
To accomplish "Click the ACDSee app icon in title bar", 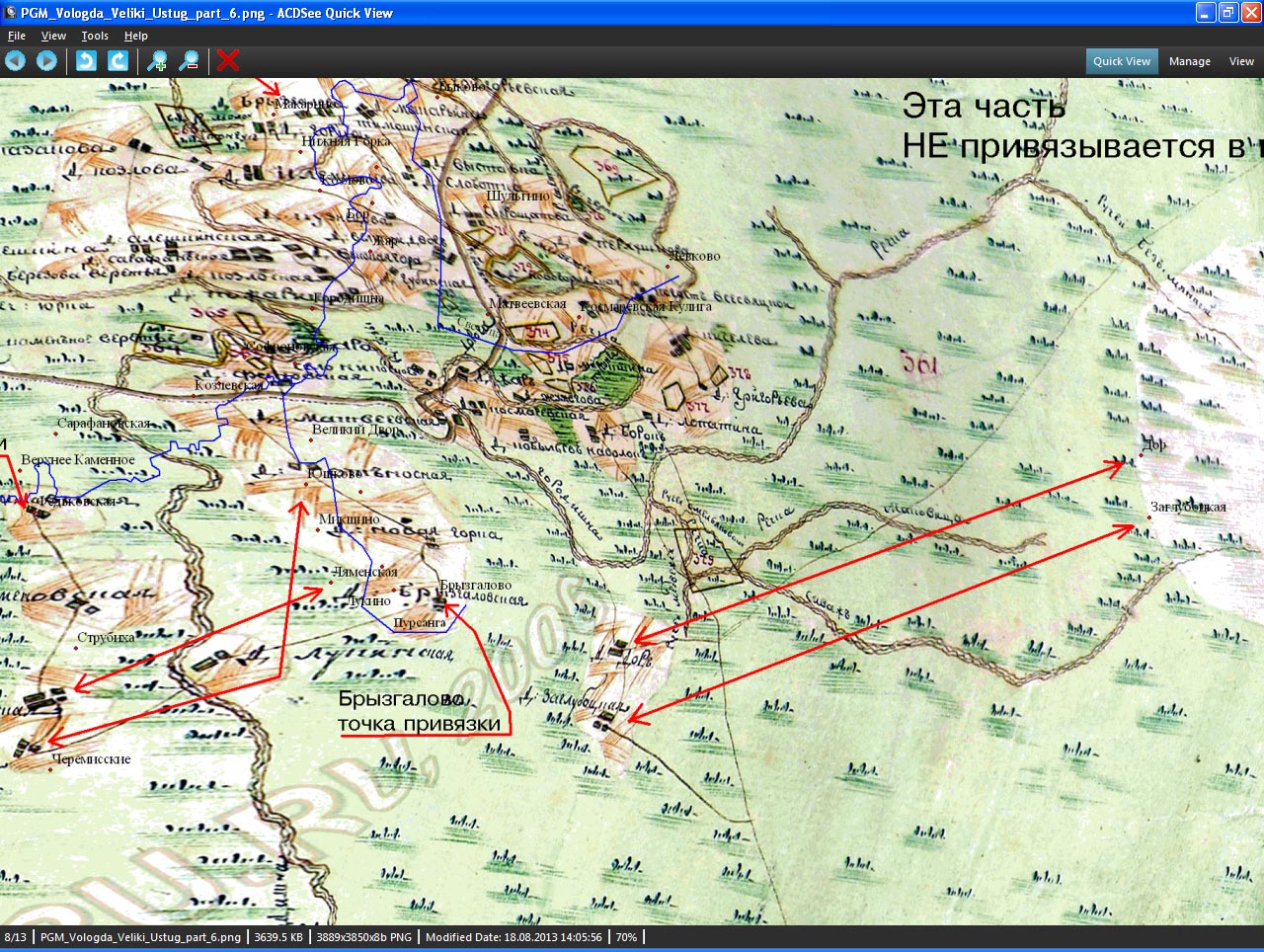I will [10, 13].
